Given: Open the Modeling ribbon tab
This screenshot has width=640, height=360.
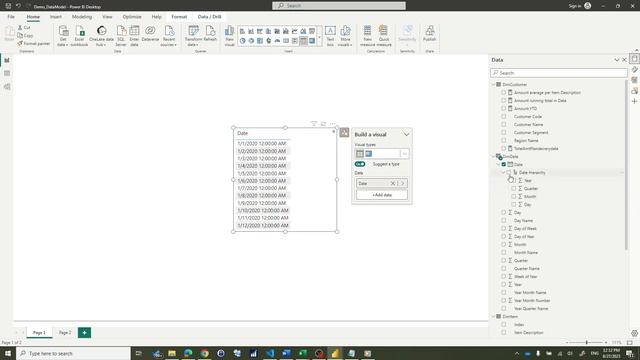Looking at the screenshot, I should click(82, 17).
